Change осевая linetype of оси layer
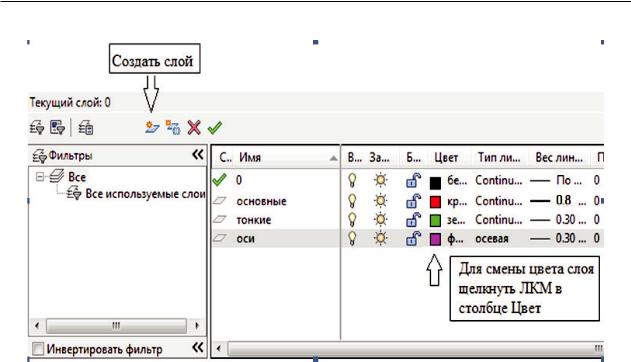631x362 pixels. point(492,239)
